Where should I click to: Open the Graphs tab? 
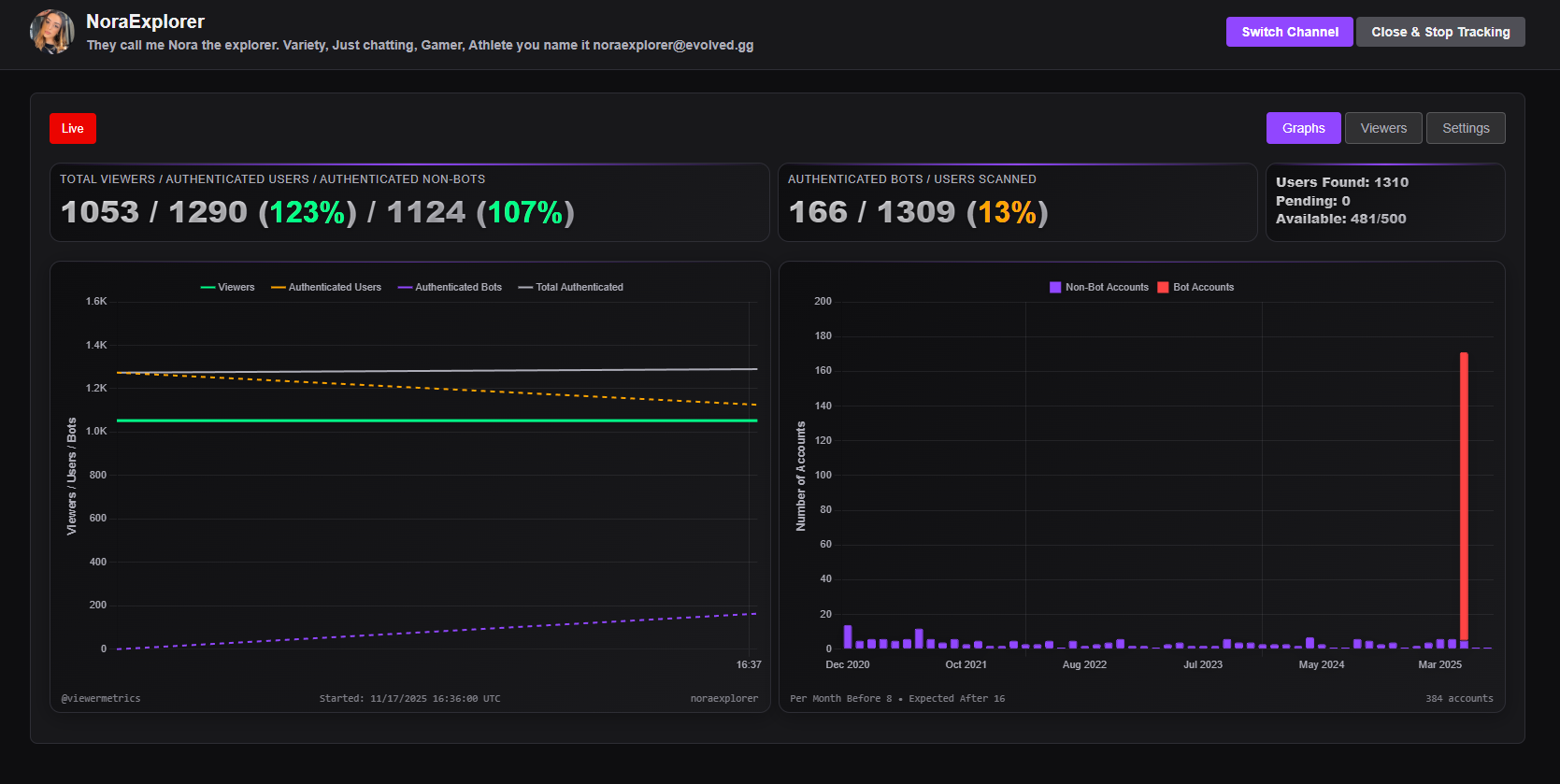[x=1303, y=128]
